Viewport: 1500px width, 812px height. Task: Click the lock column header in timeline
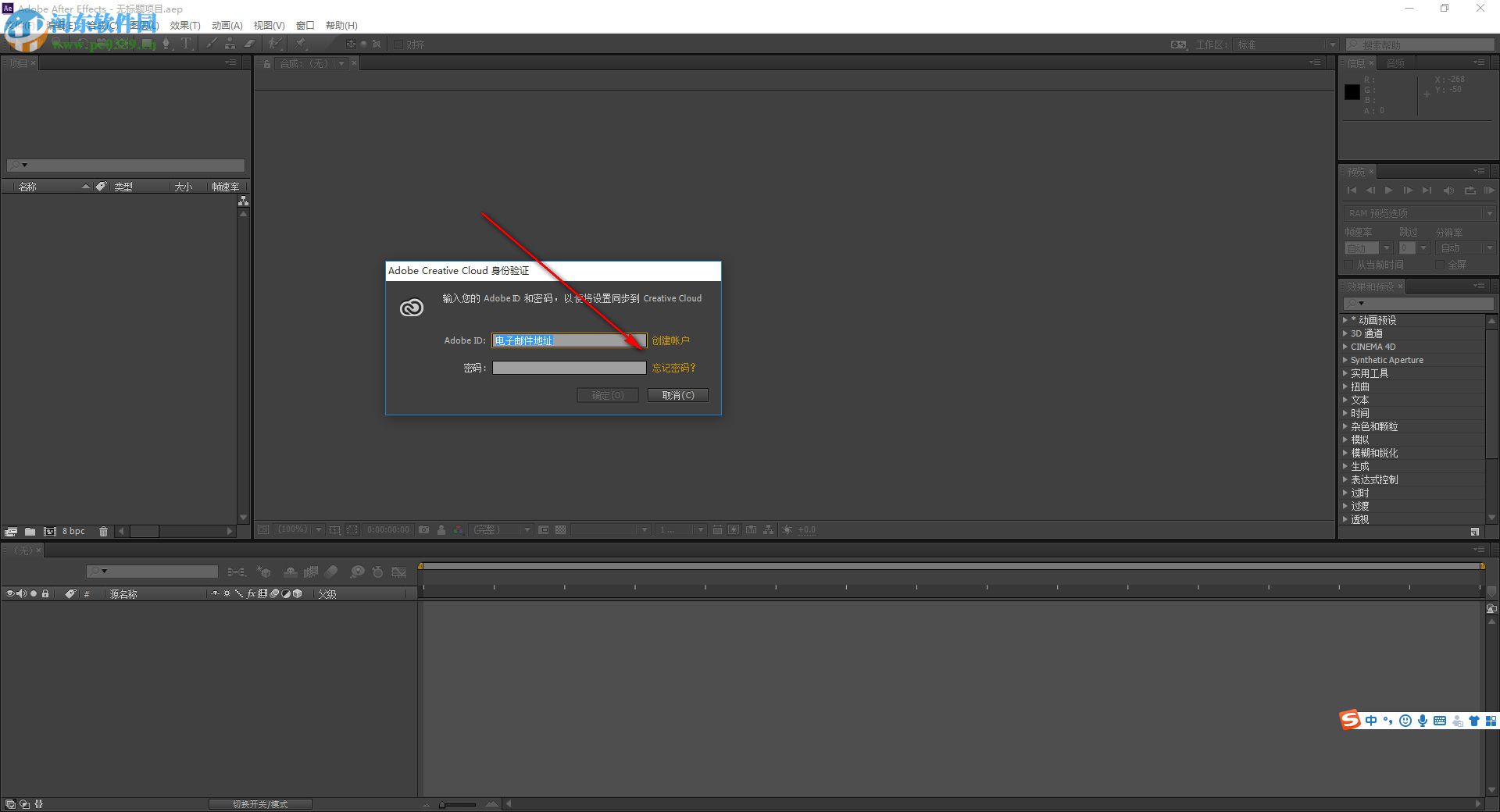coord(45,594)
